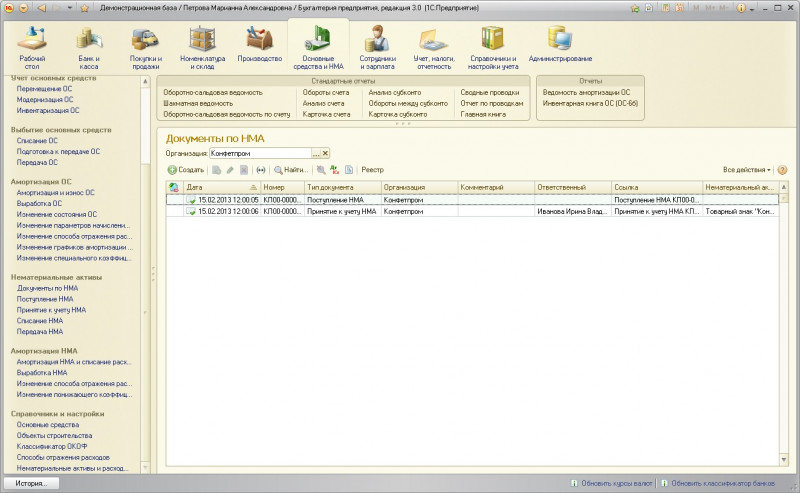Select the Поступление НМА document row
This screenshot has width=800, height=493.
(472, 200)
